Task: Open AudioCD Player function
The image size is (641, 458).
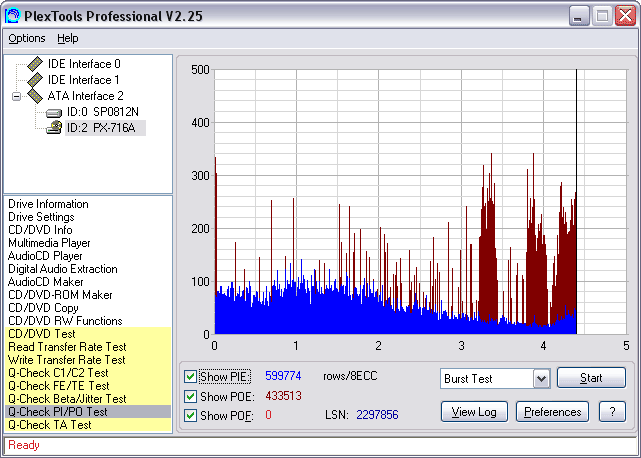Action: coord(45,256)
